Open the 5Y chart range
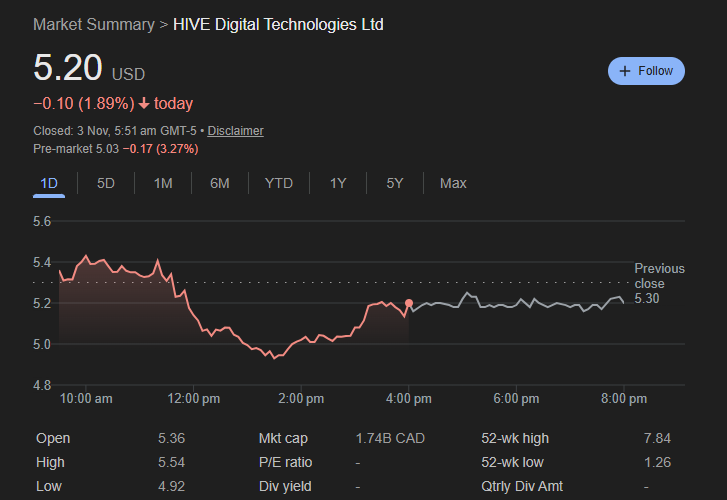Screen dimensions: 727x500 pos(395,183)
